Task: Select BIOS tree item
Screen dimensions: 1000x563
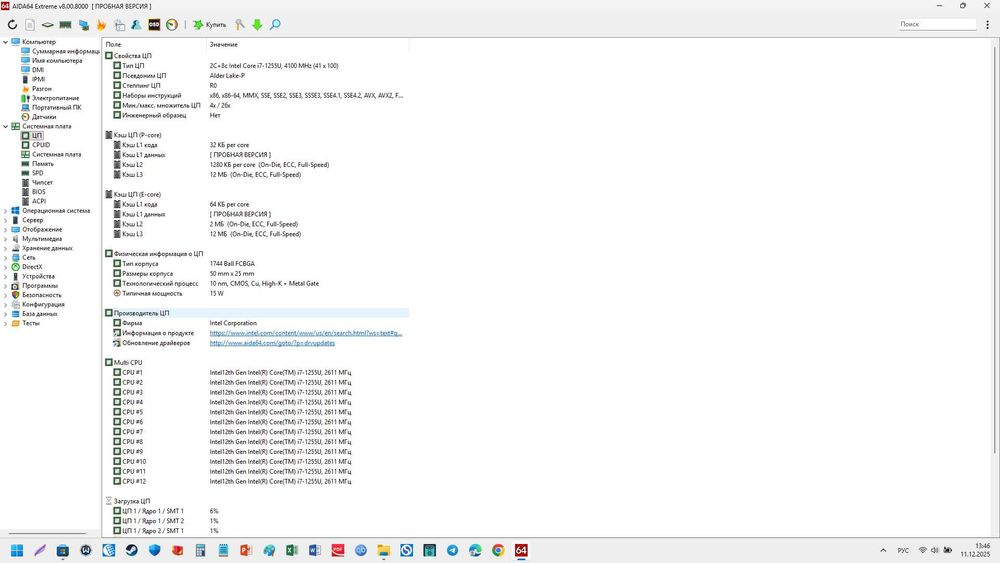Action: pyautogui.click(x=39, y=192)
